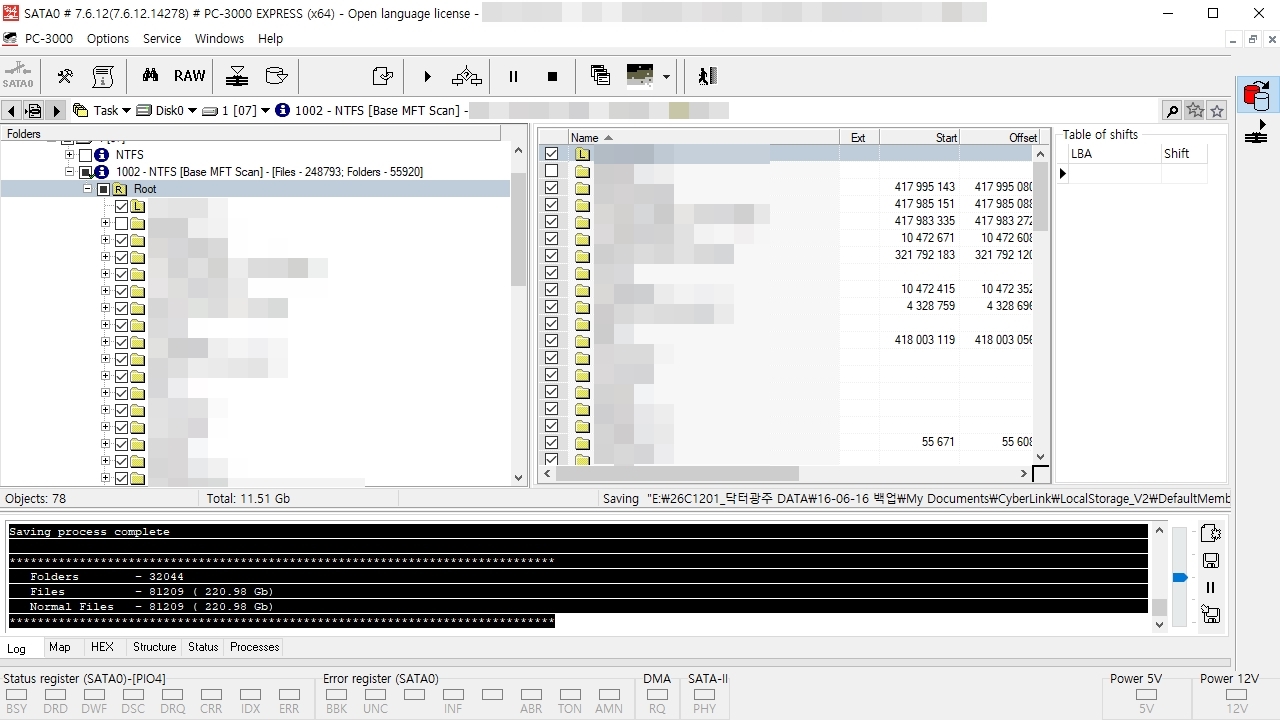1280x720 pixels.
Task: Click the red disk copy icon on right
Action: 1256,96
